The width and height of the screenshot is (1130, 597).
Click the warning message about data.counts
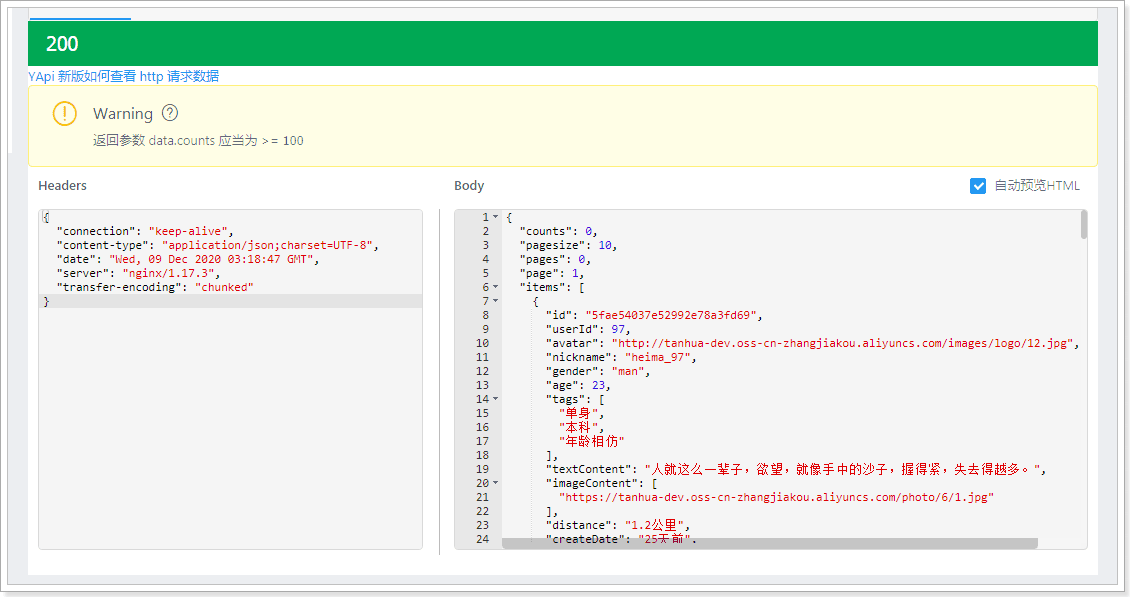click(198, 141)
